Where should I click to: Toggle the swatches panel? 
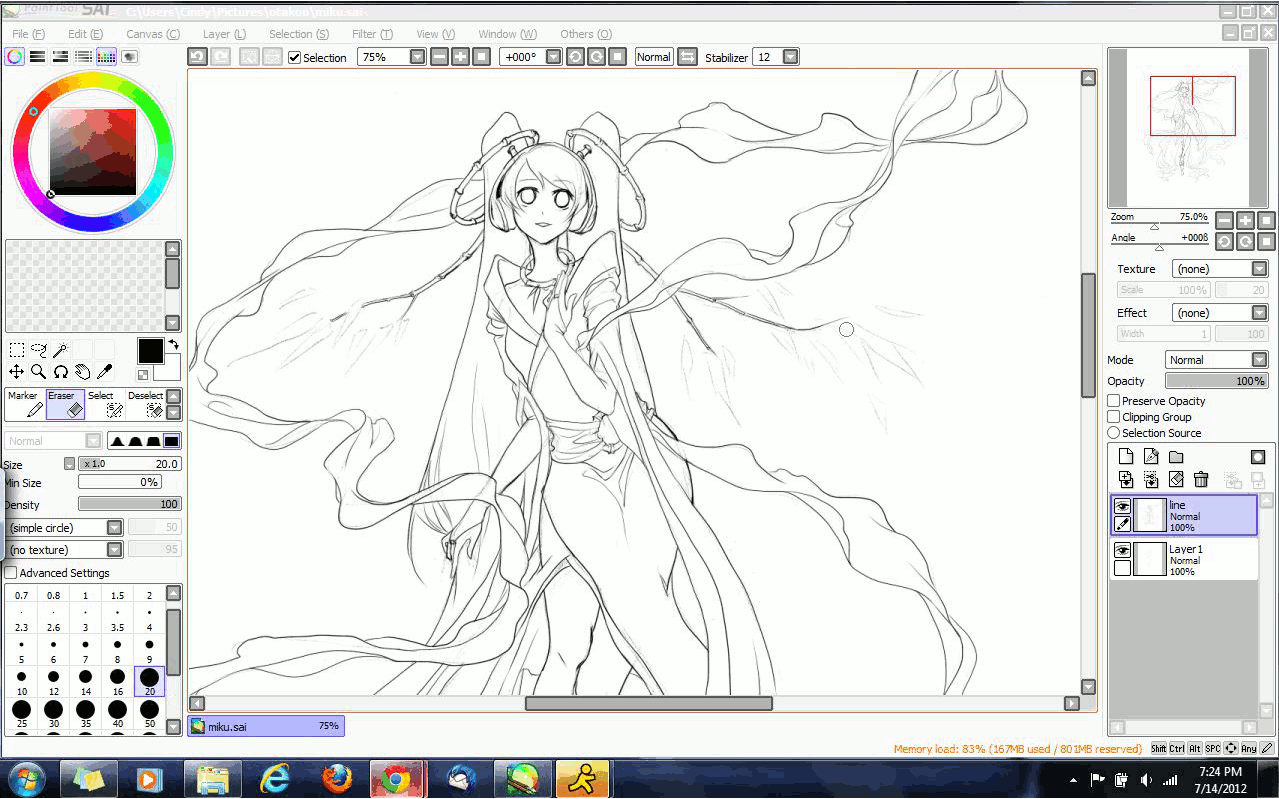click(106, 57)
